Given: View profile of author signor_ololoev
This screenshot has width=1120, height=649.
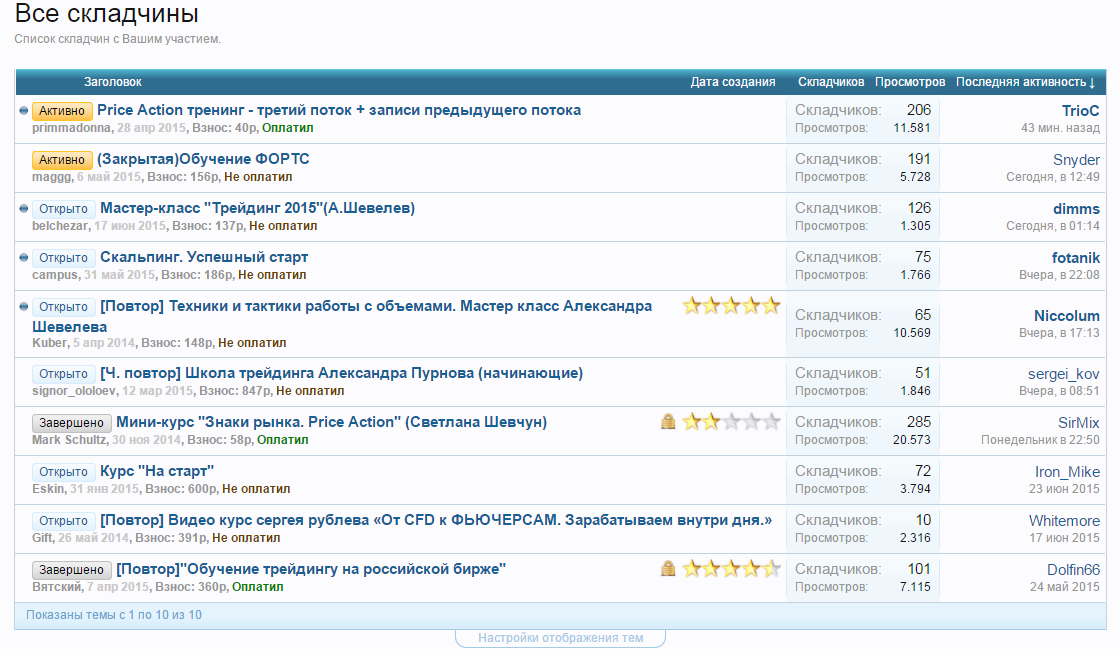Looking at the screenshot, I should point(74,391).
